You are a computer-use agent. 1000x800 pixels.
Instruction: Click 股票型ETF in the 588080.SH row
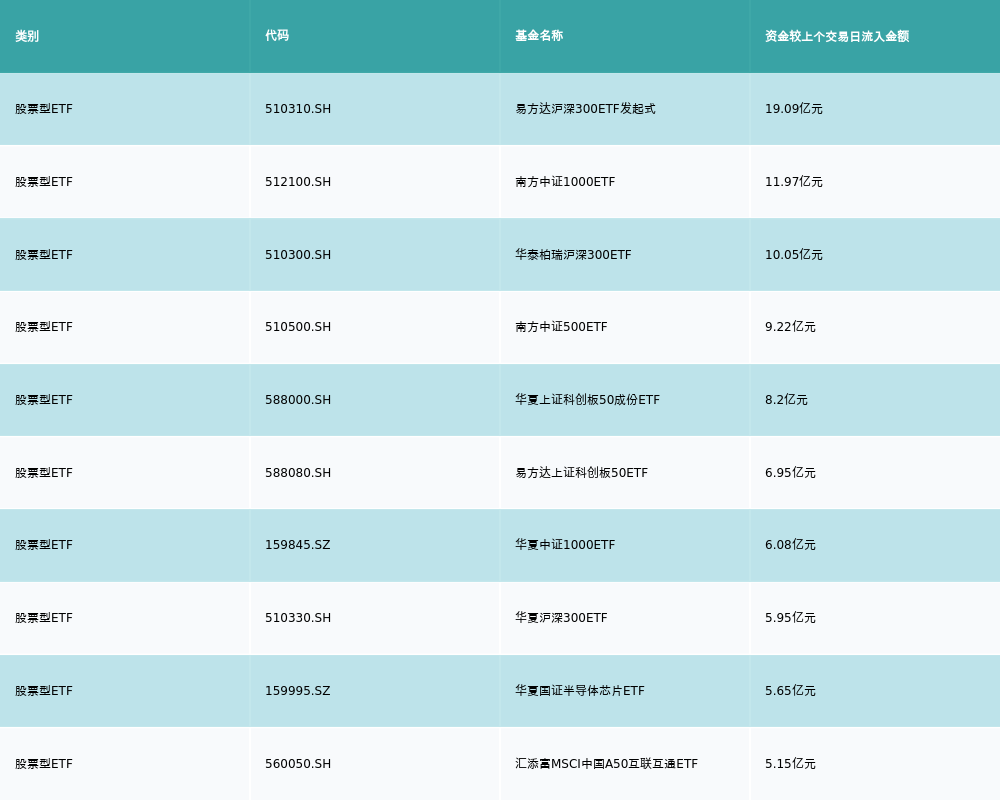point(44,473)
